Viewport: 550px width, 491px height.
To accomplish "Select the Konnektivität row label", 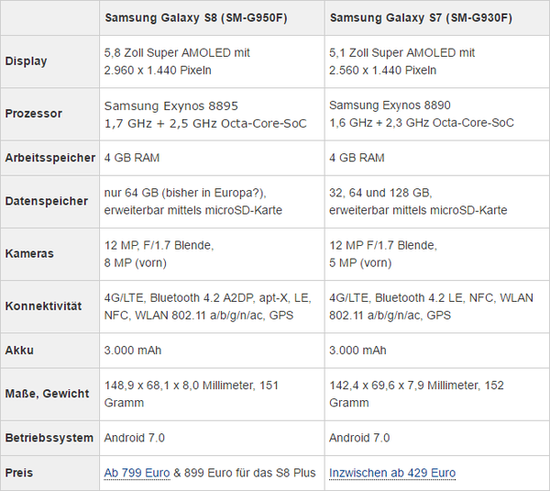I will click(43, 306).
